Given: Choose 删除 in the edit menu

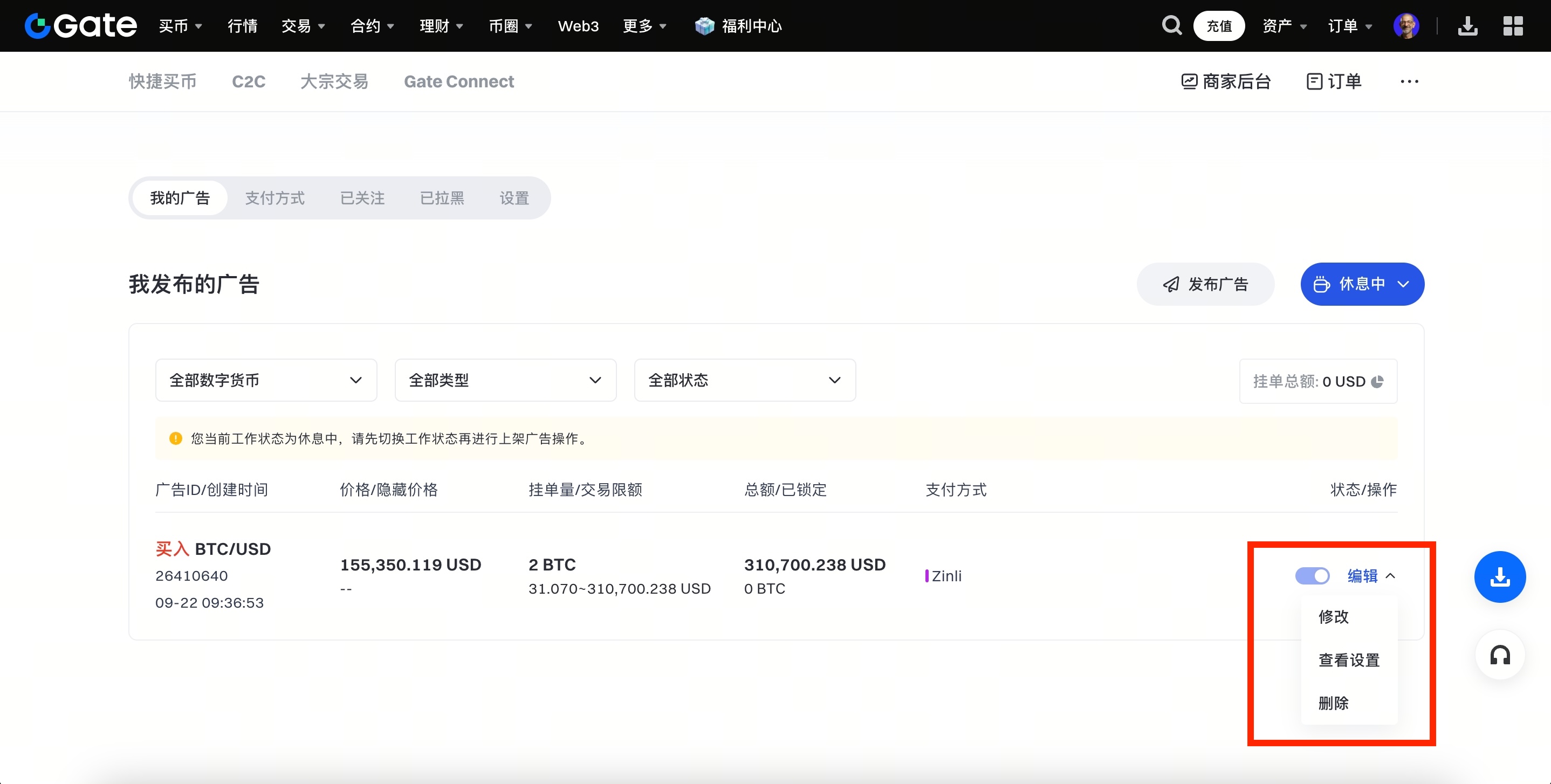Looking at the screenshot, I should 1333,703.
